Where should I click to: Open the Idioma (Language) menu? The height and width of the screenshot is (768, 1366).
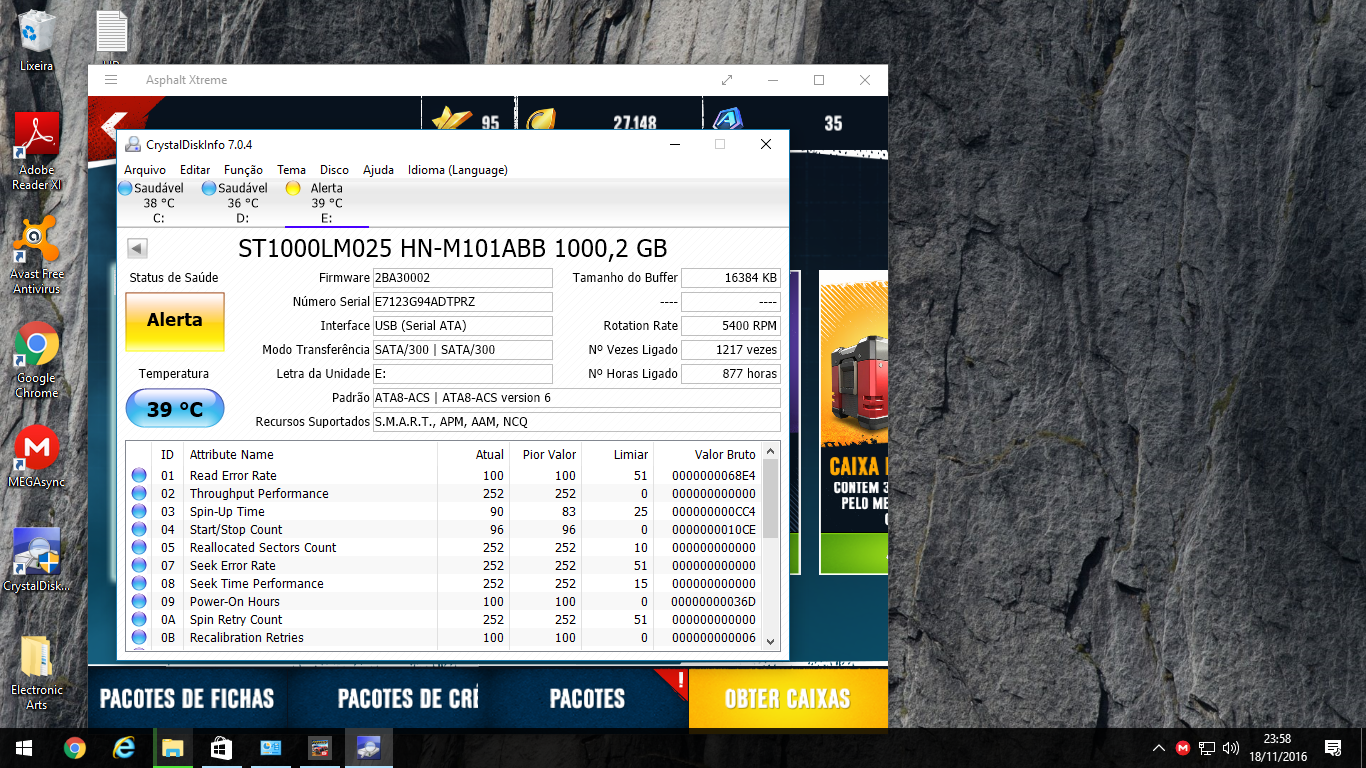(458, 170)
